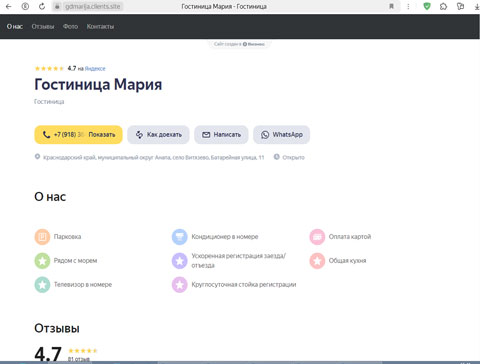Click the rating stars above the hotel name
The image size is (480, 364).
(49, 69)
